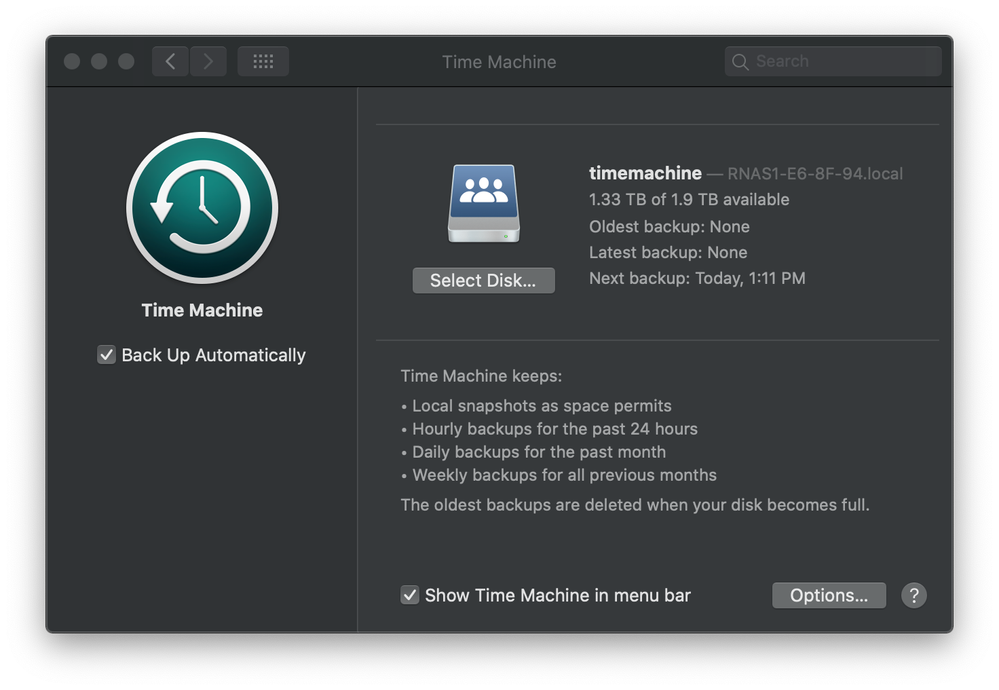Click the 1.33 TB of 1.9 TB available text

pyautogui.click(x=689, y=199)
